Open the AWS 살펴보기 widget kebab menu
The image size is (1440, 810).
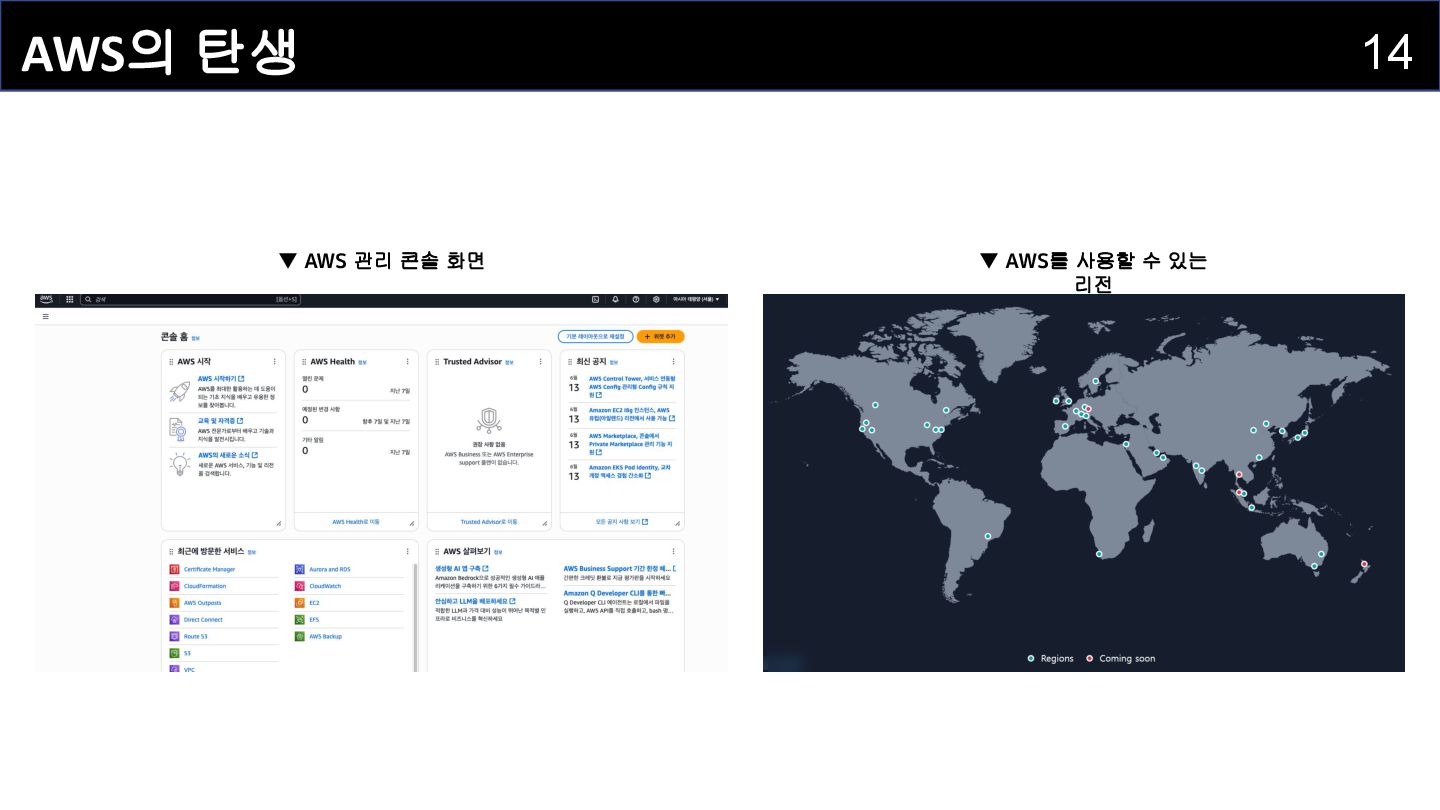coord(674,551)
